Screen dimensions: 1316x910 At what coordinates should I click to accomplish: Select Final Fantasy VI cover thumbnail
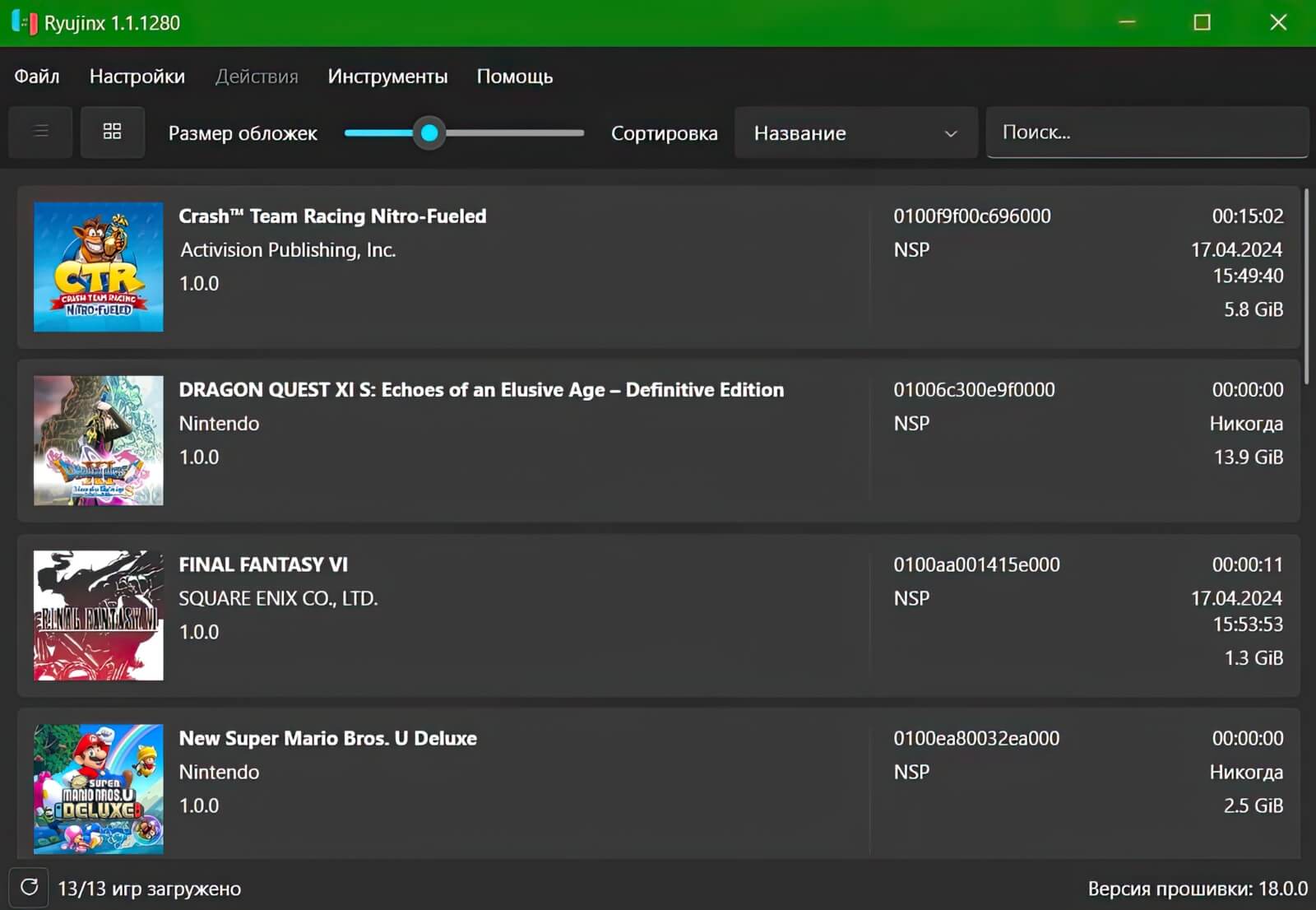(x=99, y=615)
